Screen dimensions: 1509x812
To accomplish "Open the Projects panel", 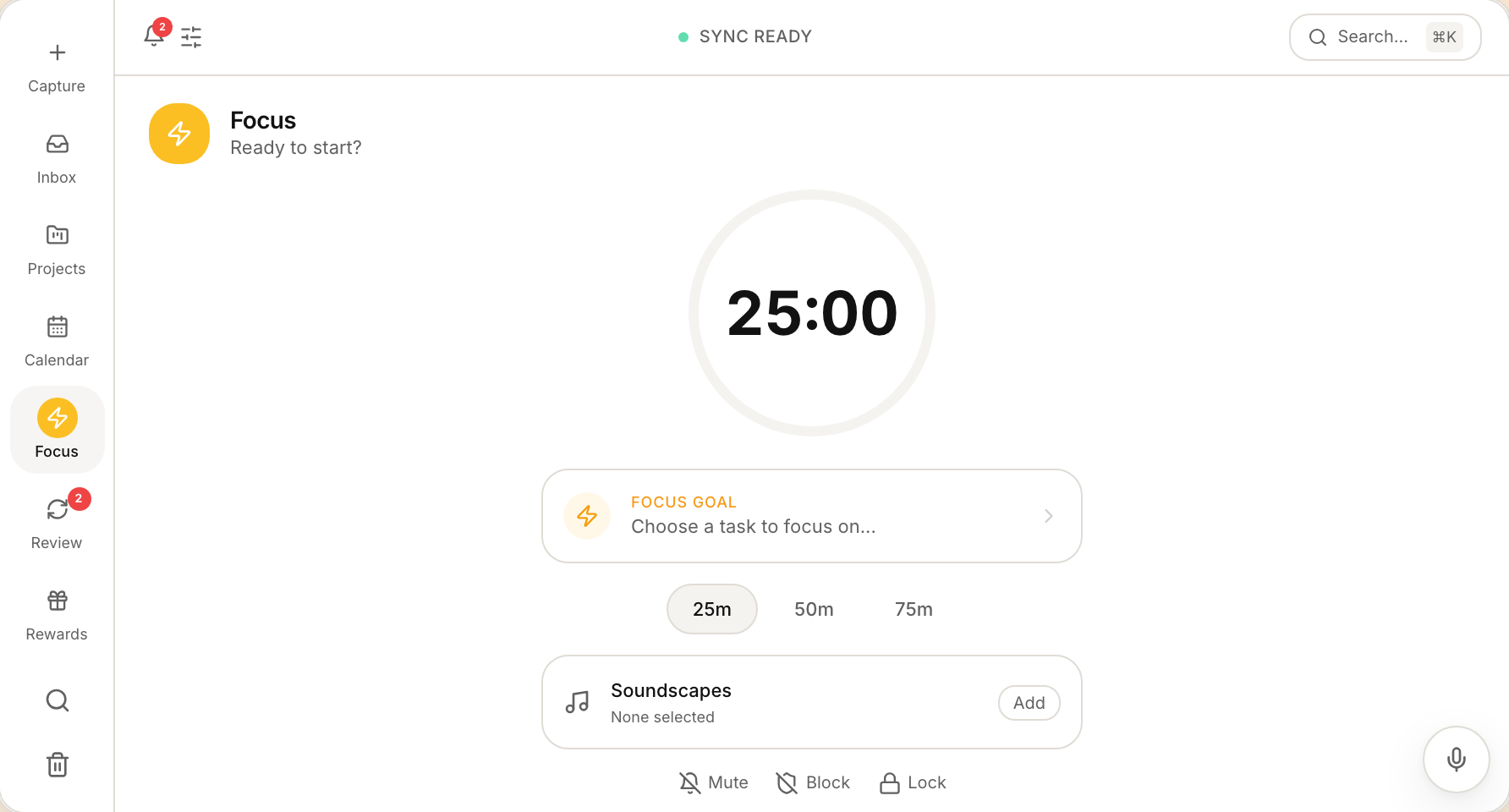I will point(57,250).
